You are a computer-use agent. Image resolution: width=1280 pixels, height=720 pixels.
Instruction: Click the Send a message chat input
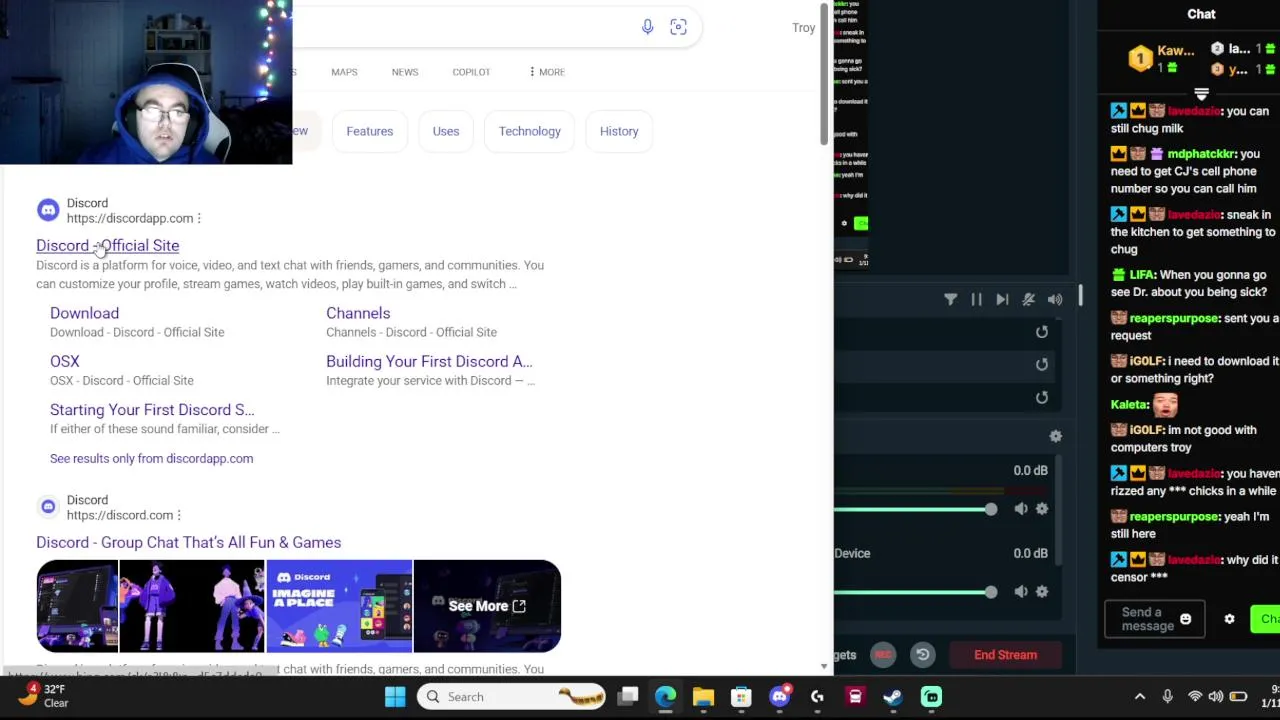[1154, 619]
